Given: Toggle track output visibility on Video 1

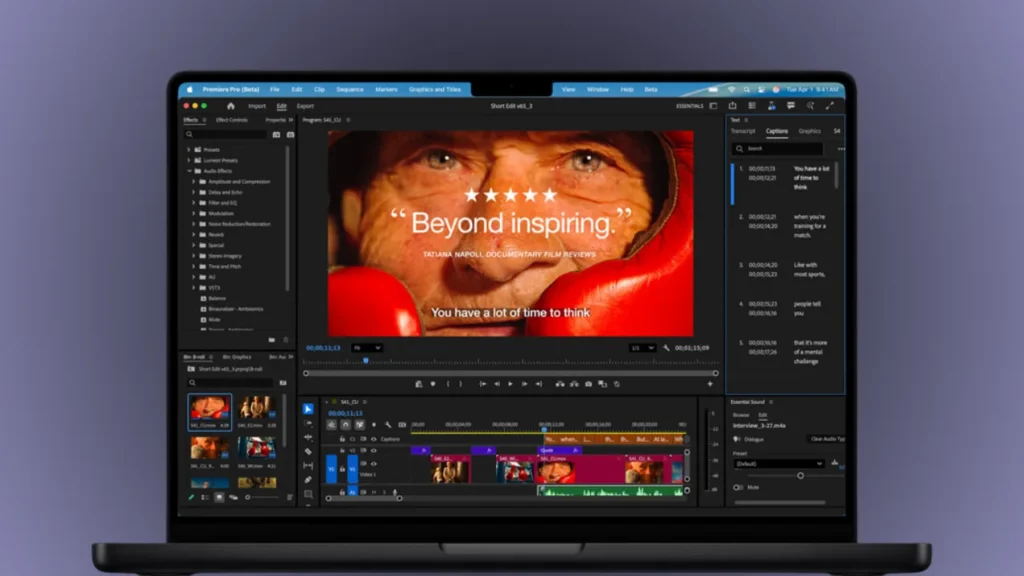Looking at the screenshot, I should point(373,463).
